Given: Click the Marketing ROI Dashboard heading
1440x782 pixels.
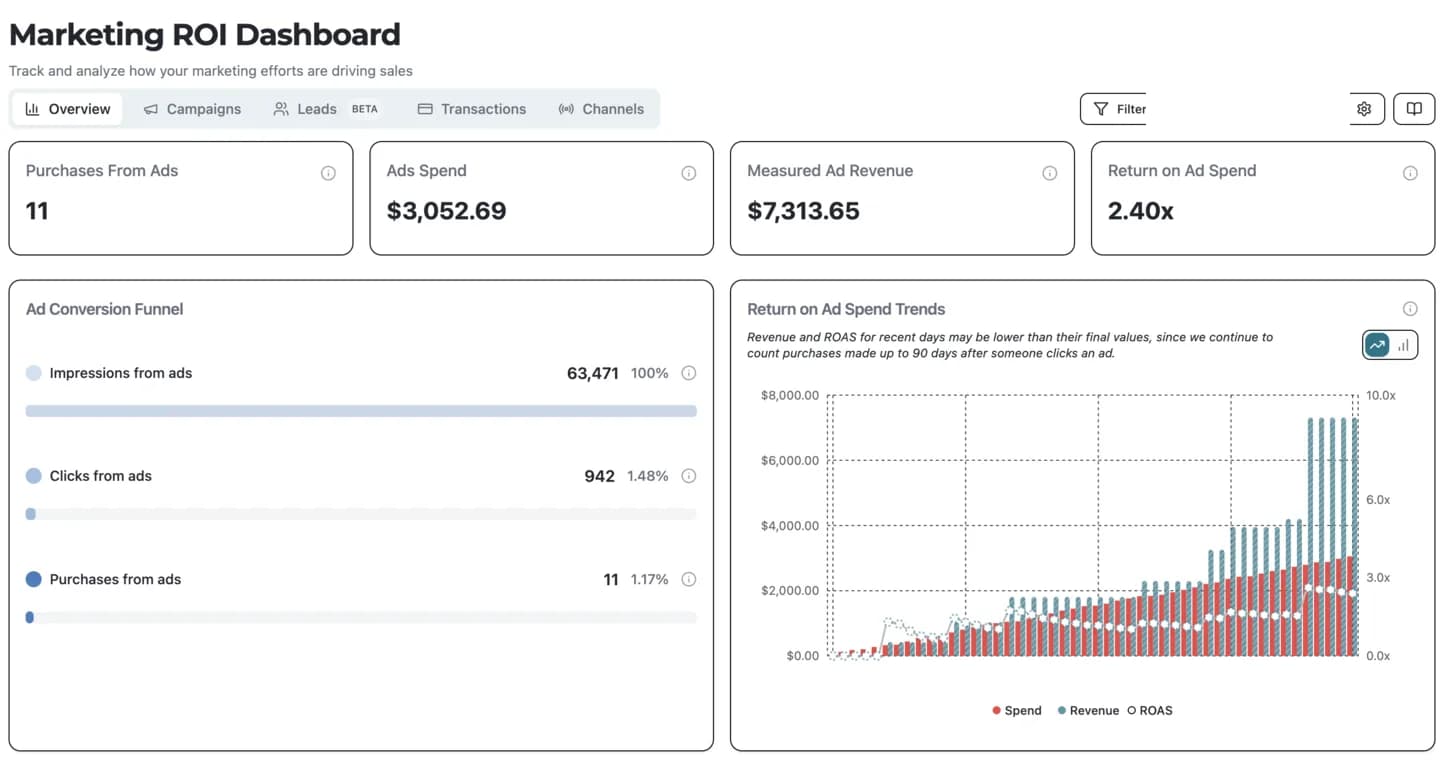Looking at the screenshot, I should point(205,34).
